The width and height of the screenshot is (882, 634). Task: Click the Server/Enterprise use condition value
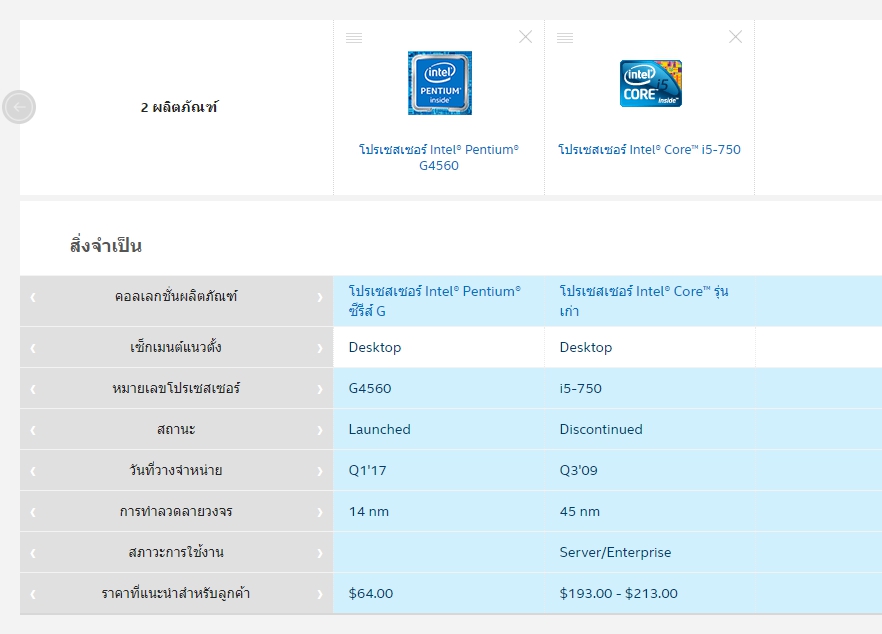tap(615, 552)
